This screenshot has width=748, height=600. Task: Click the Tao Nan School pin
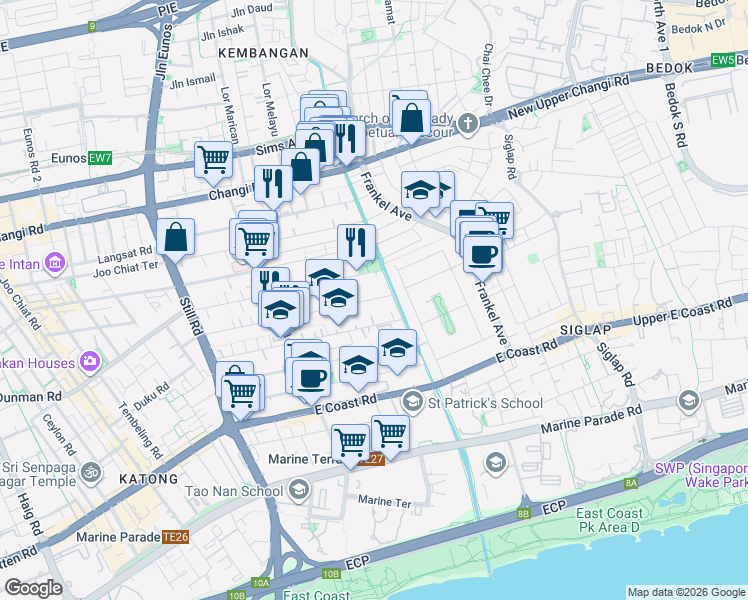[299, 491]
